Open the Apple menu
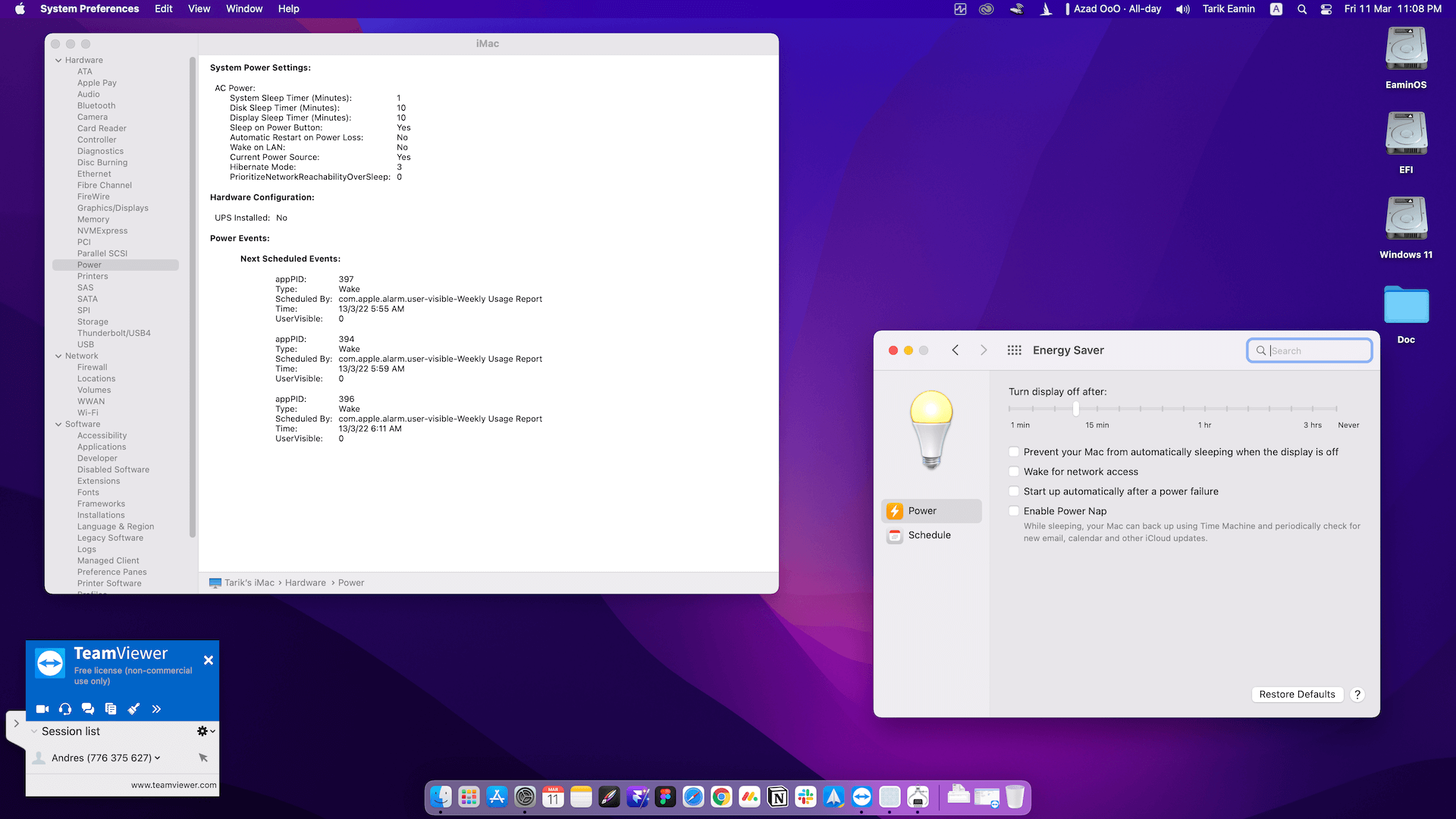The width and height of the screenshot is (1456, 819). pyautogui.click(x=20, y=9)
